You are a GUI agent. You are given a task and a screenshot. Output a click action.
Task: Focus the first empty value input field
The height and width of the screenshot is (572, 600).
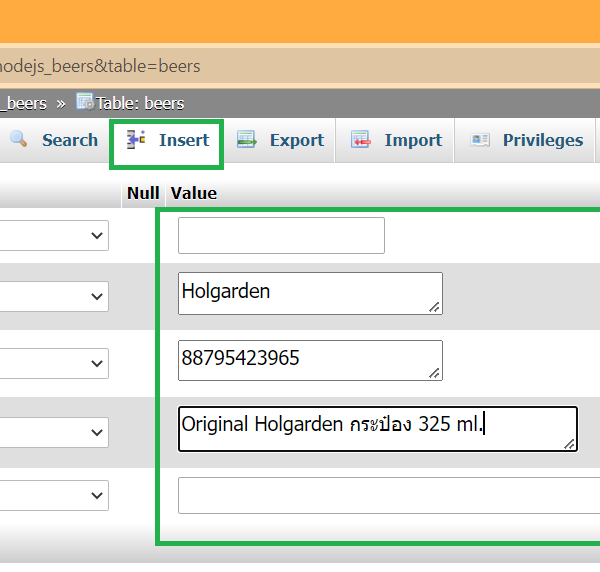coord(281,236)
